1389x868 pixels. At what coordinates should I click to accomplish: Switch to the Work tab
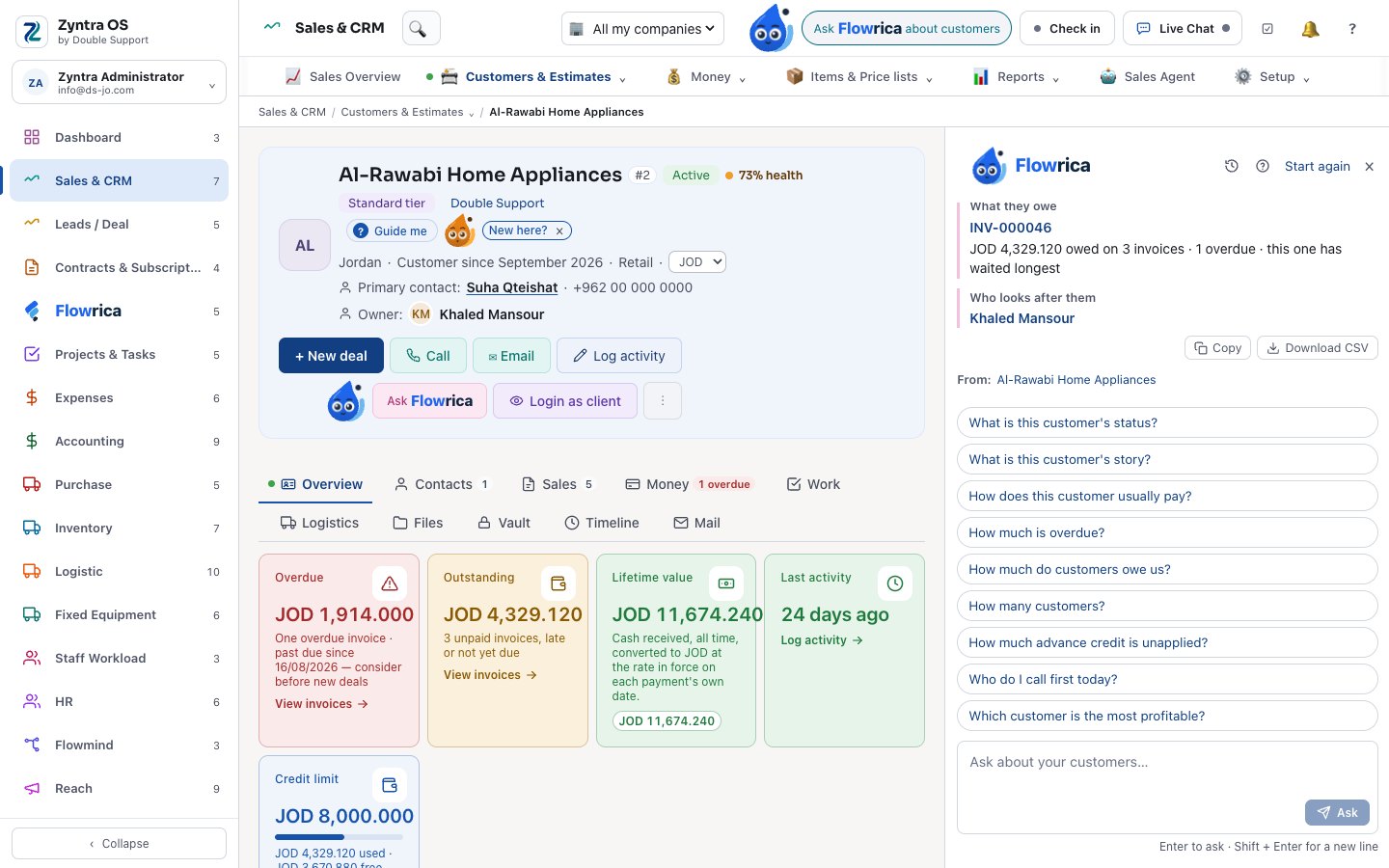(x=813, y=484)
